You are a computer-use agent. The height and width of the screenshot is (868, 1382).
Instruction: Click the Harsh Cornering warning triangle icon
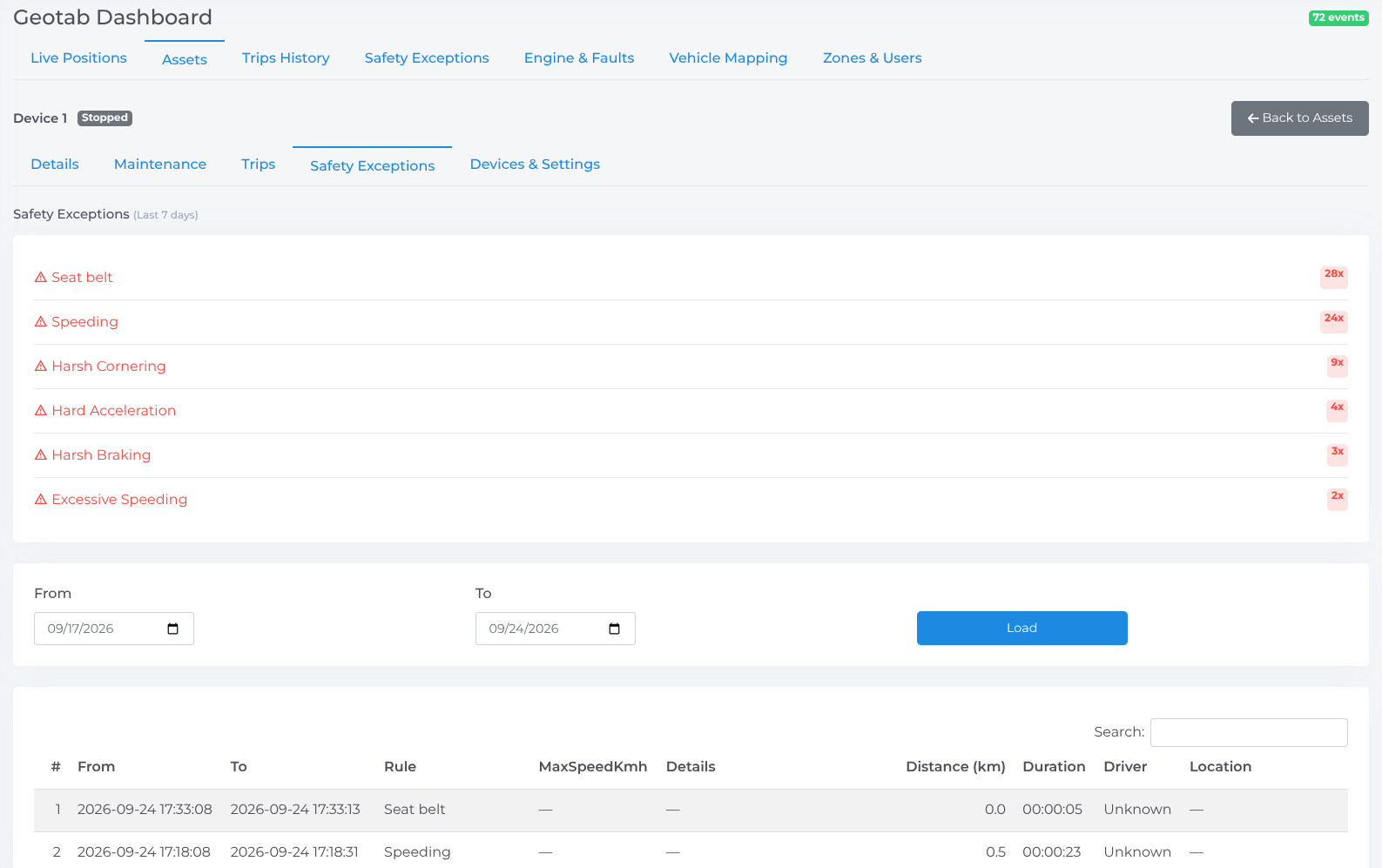tap(40, 366)
